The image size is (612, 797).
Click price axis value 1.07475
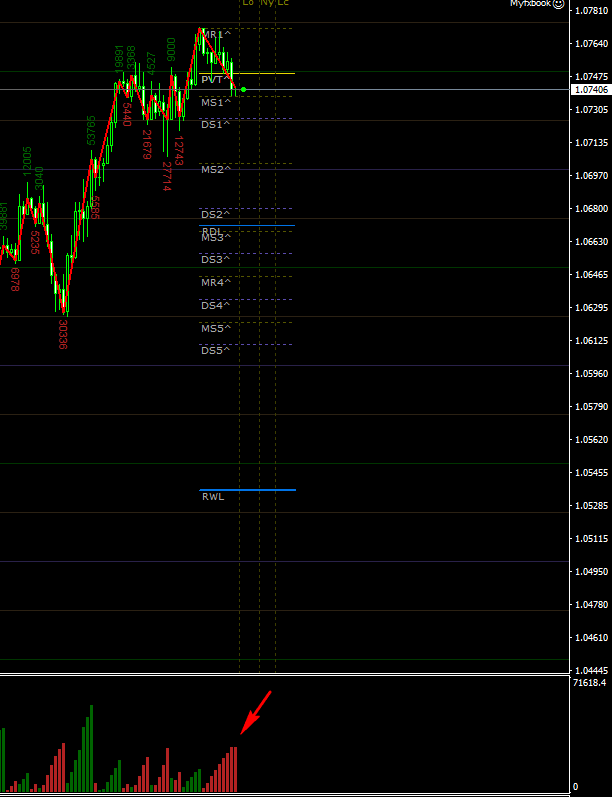coord(591,77)
